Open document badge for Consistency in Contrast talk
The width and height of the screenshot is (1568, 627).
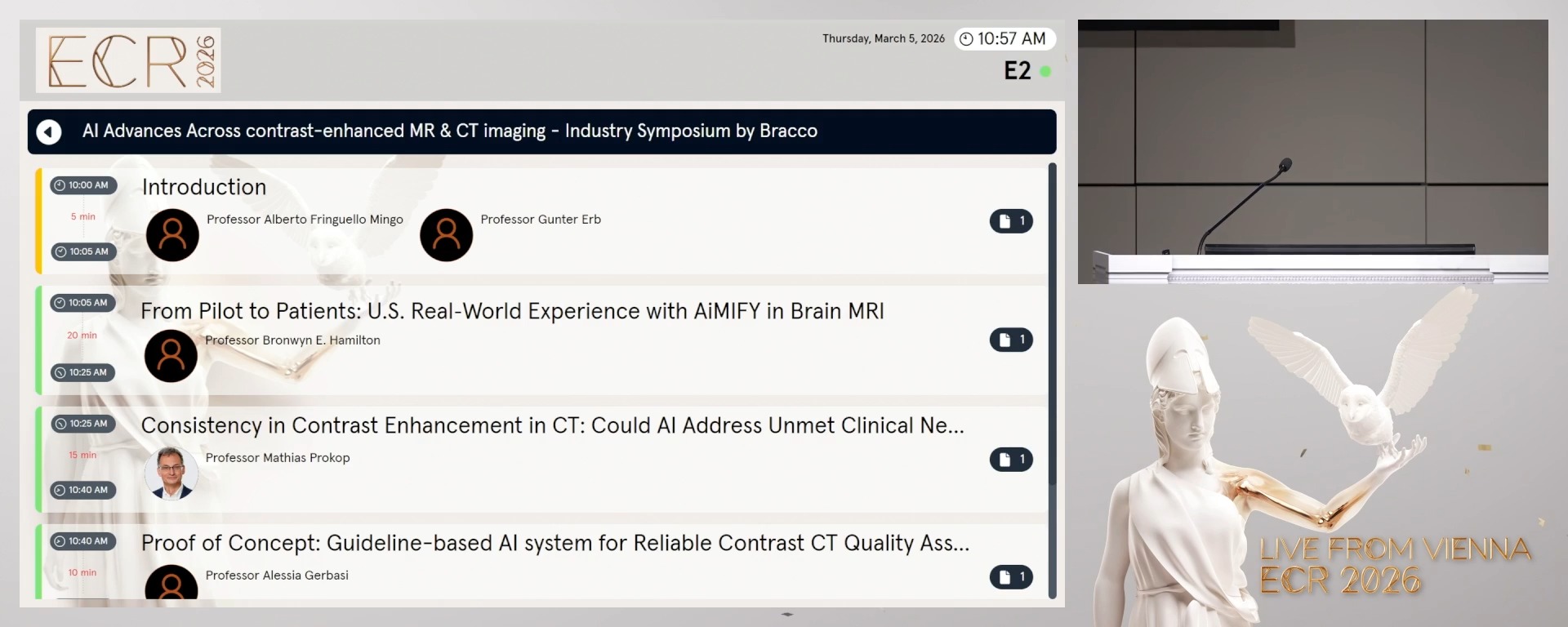(1011, 460)
